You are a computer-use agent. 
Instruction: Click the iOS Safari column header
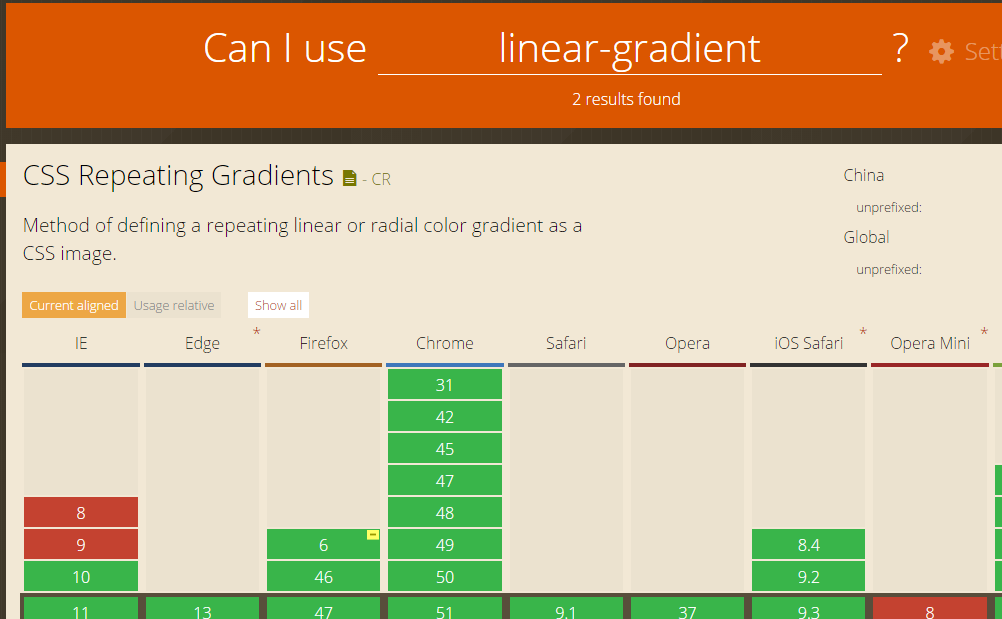click(x=808, y=344)
